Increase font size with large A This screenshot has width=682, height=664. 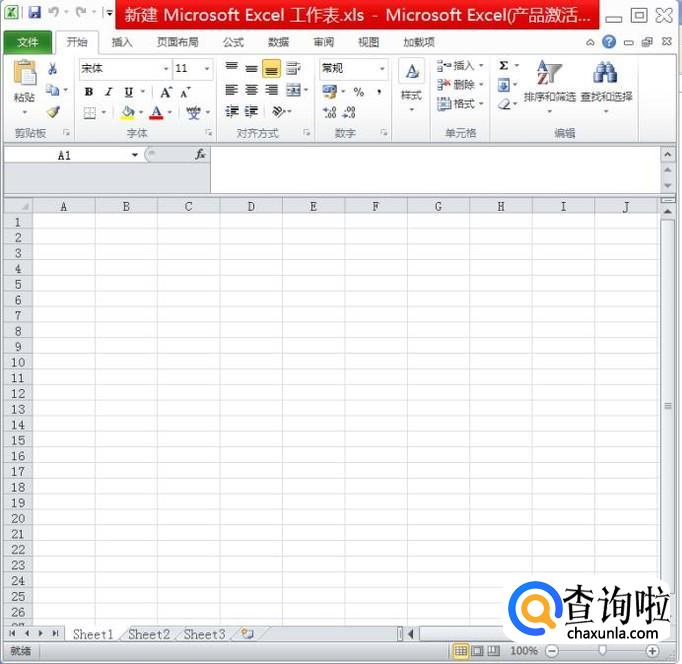(x=166, y=92)
